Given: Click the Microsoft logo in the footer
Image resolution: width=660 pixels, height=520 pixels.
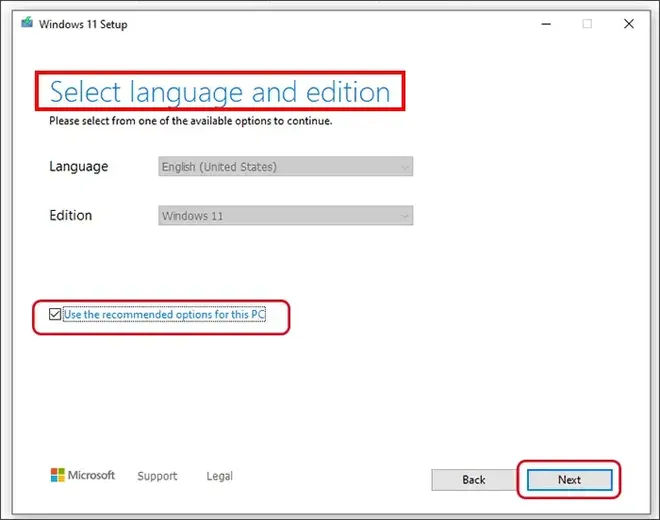Looking at the screenshot, I should click(x=82, y=475).
